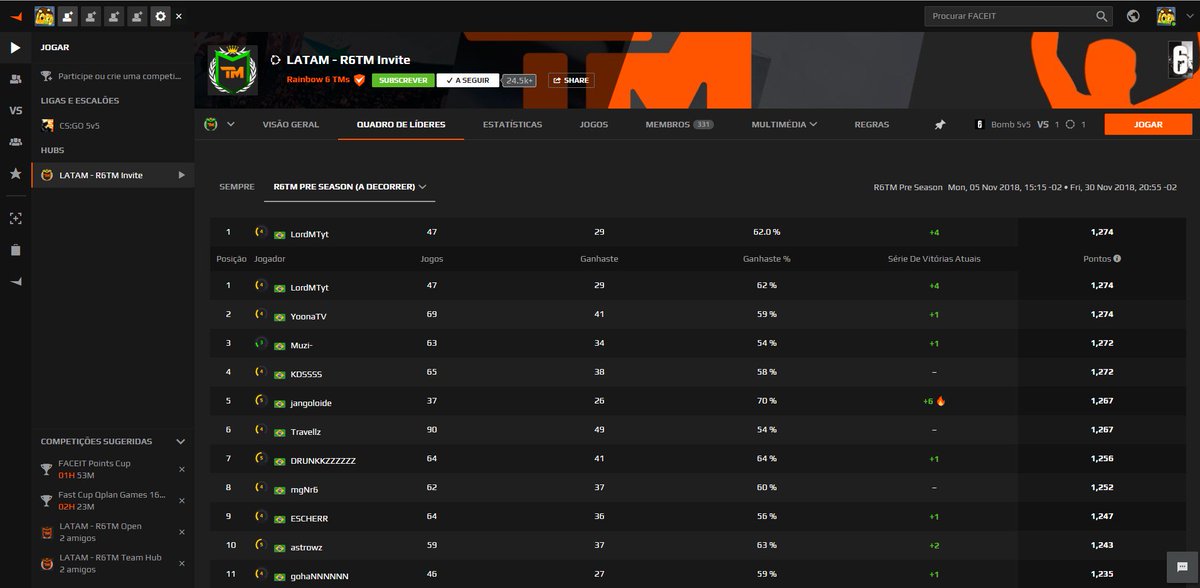Open R6TM Pre Season leaderboard dropdown

click(x=350, y=186)
